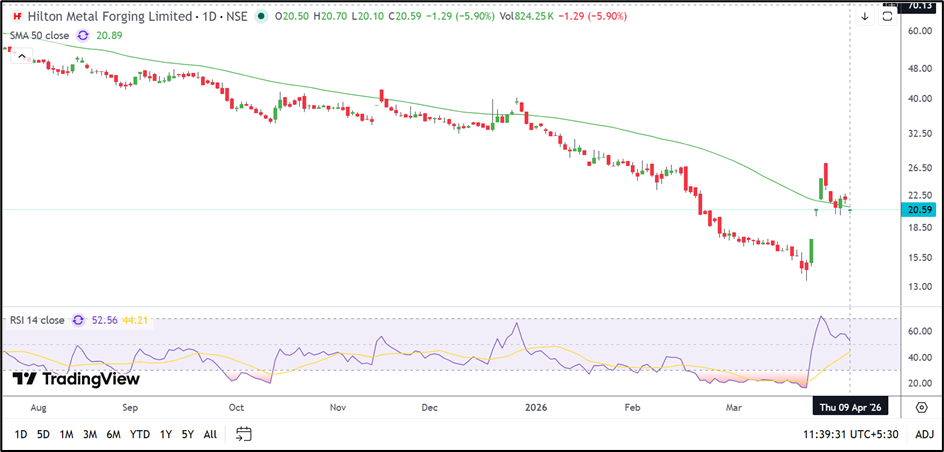Click the down arrow icon at top right
This screenshot has height=452, width=944.
tap(864, 16)
